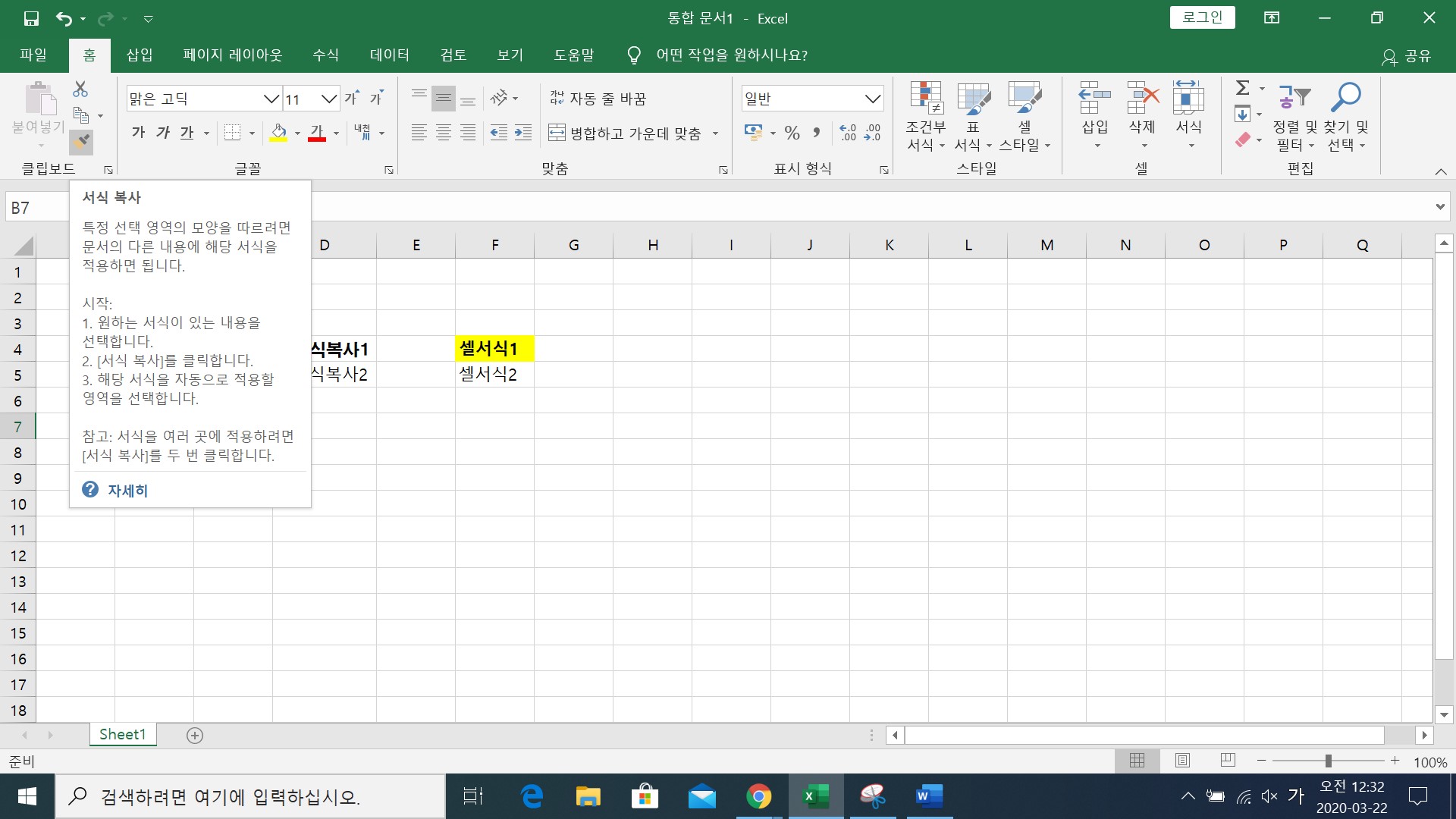Click the red font color 가 icon
Viewport: 1456px width, 819px height.
coord(317,133)
